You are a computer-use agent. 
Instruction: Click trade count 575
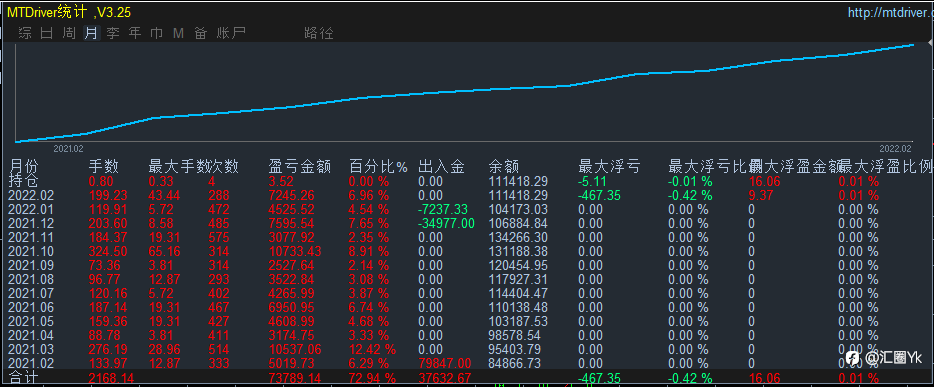click(219, 237)
